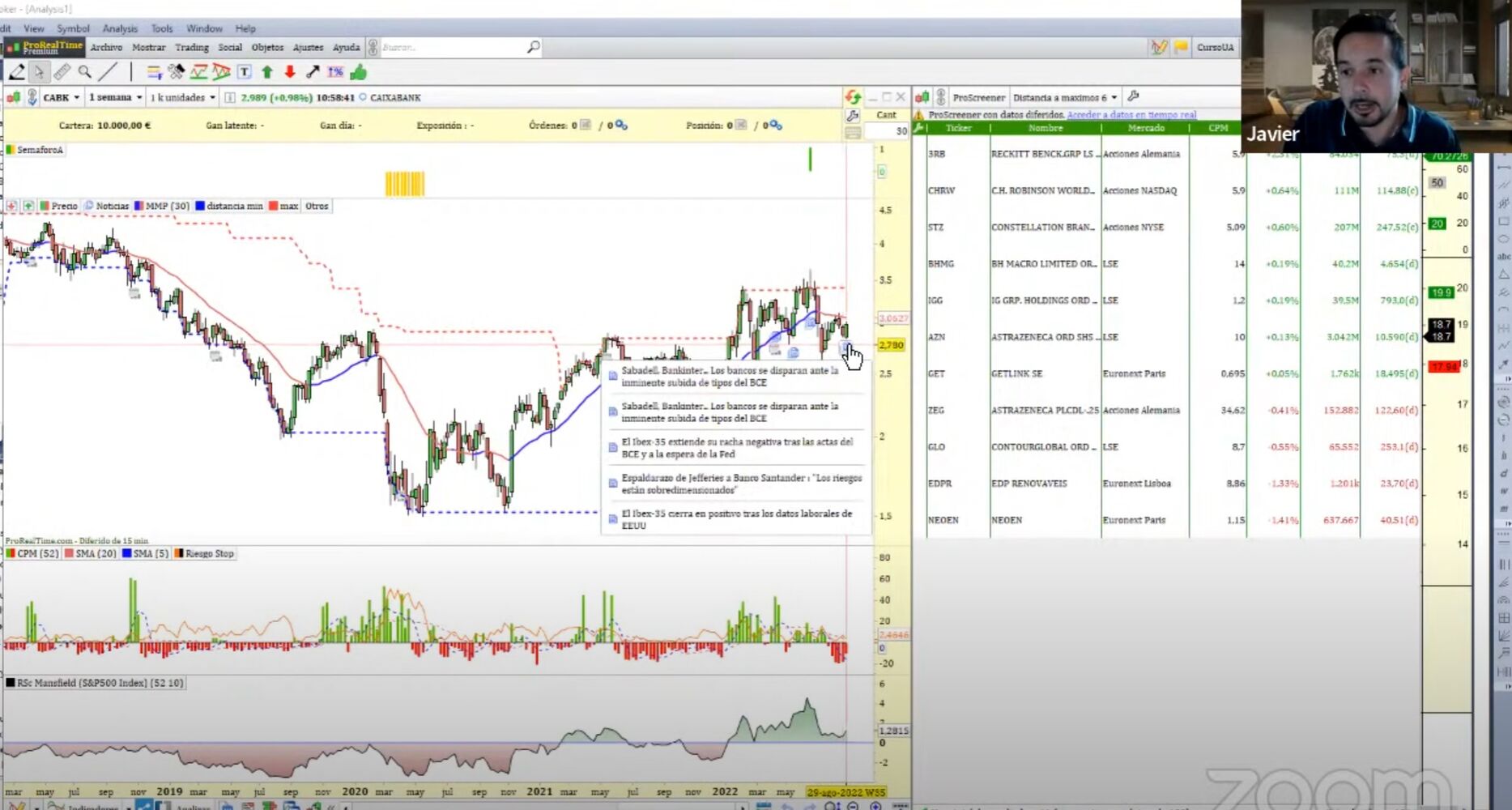Screen dimensions: 1512x810
Task: Click the chart info icon beside price
Action: point(230,98)
